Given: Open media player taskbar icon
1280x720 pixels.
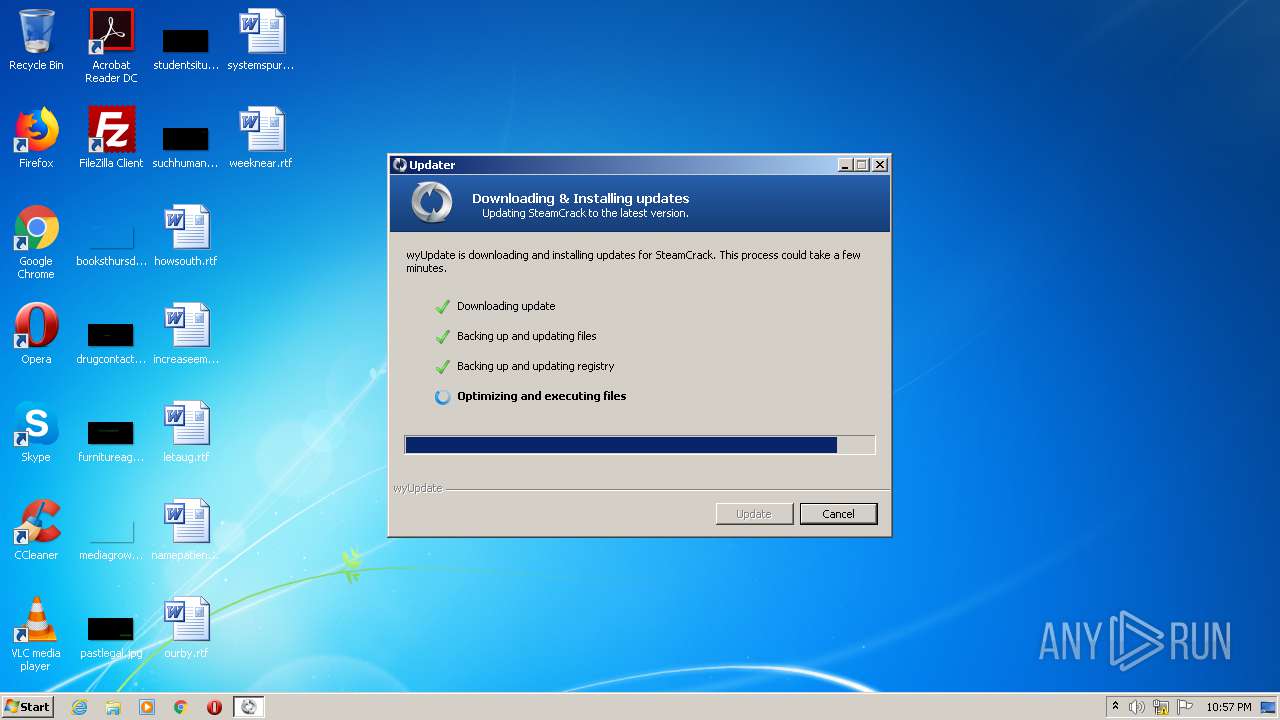Looking at the screenshot, I should click(147, 707).
